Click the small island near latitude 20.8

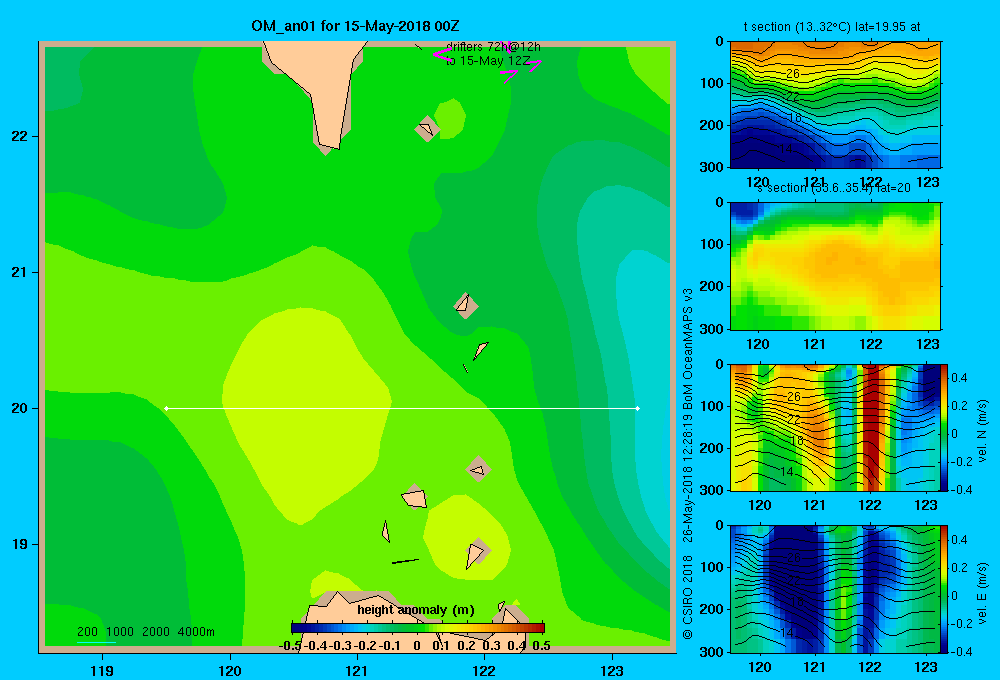coord(466,306)
